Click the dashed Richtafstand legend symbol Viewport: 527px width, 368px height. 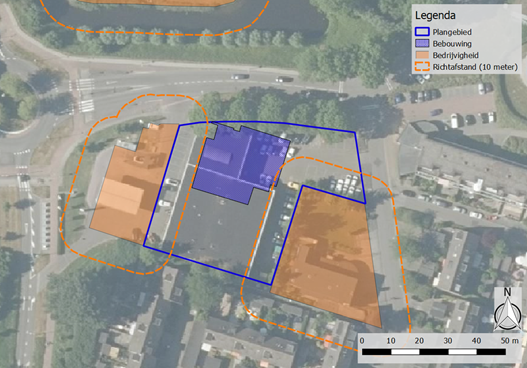(x=422, y=67)
